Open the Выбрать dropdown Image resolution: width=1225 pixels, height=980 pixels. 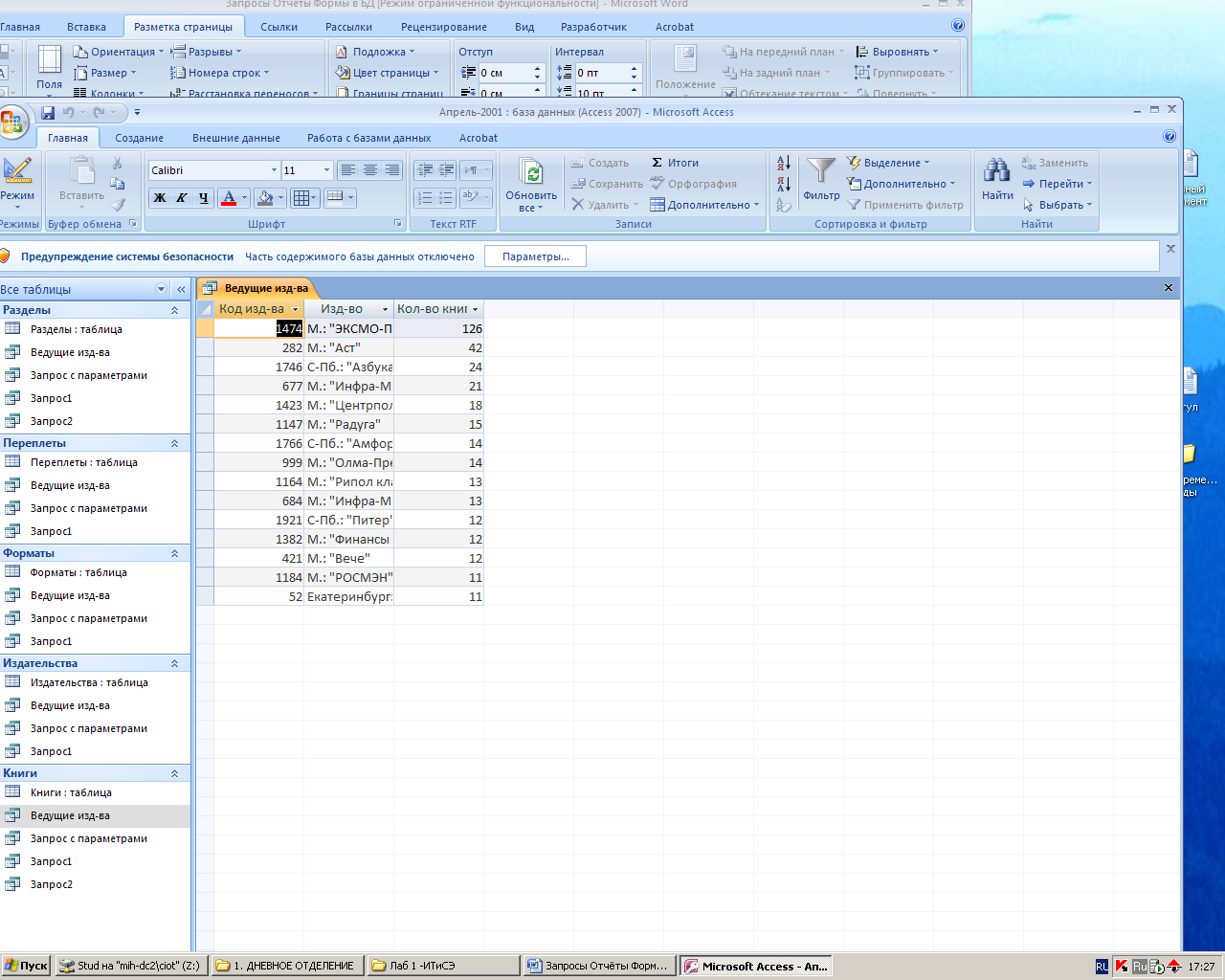[x=1057, y=205]
